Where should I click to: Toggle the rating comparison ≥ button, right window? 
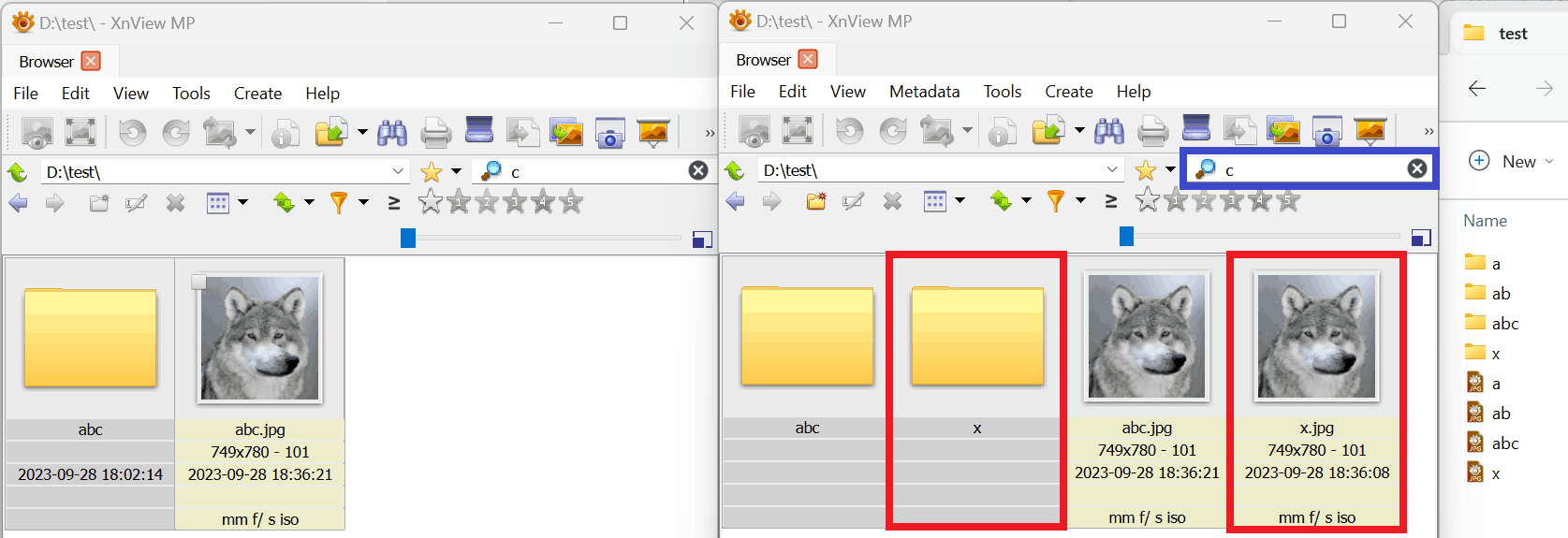pos(1111,201)
